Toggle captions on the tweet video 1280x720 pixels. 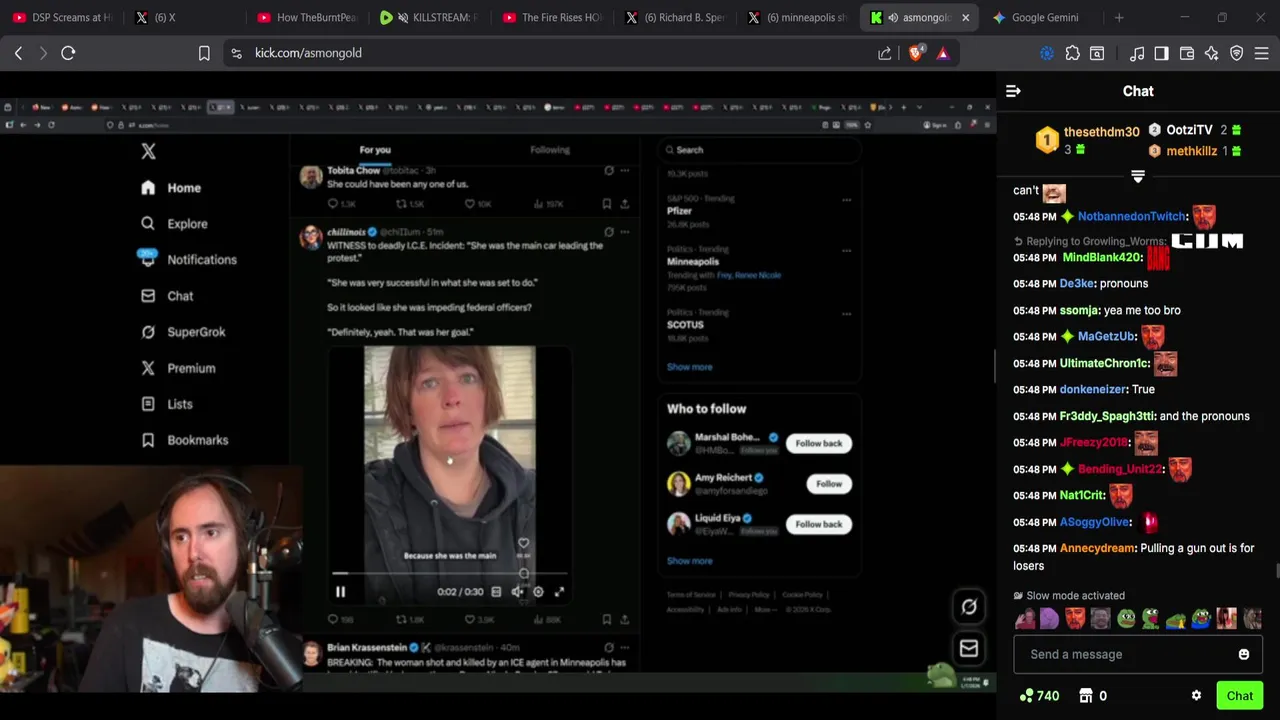click(x=496, y=591)
